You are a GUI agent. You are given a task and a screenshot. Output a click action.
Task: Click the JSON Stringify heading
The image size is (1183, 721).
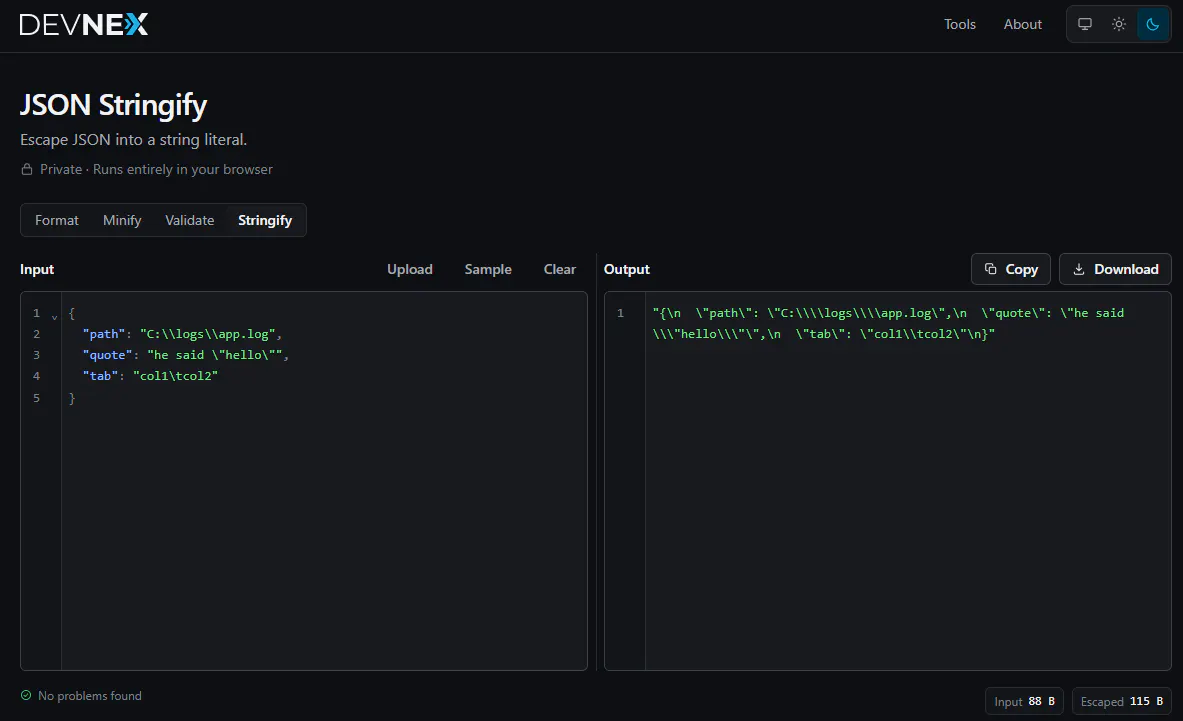(113, 105)
